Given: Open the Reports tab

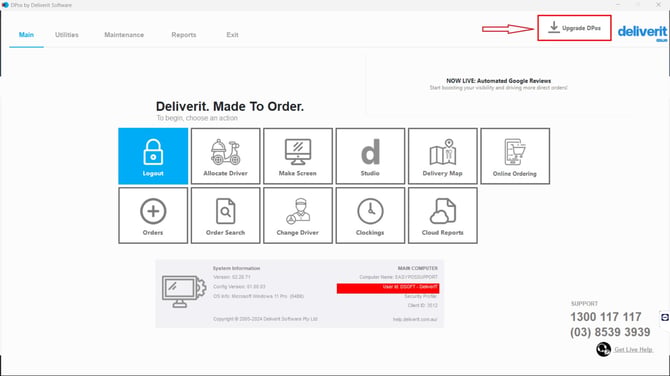Looking at the screenshot, I should pos(184,35).
